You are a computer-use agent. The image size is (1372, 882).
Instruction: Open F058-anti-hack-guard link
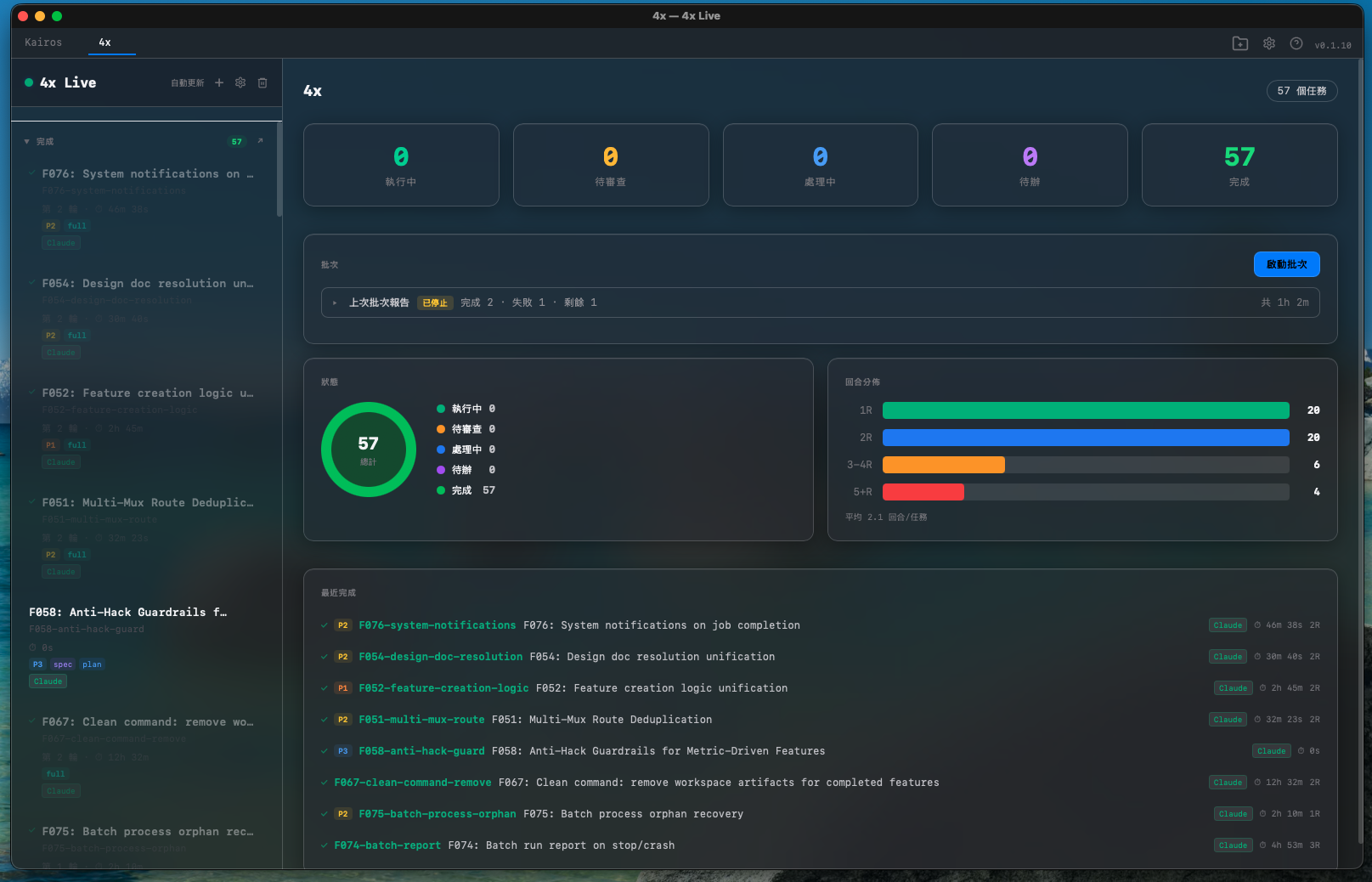click(421, 751)
